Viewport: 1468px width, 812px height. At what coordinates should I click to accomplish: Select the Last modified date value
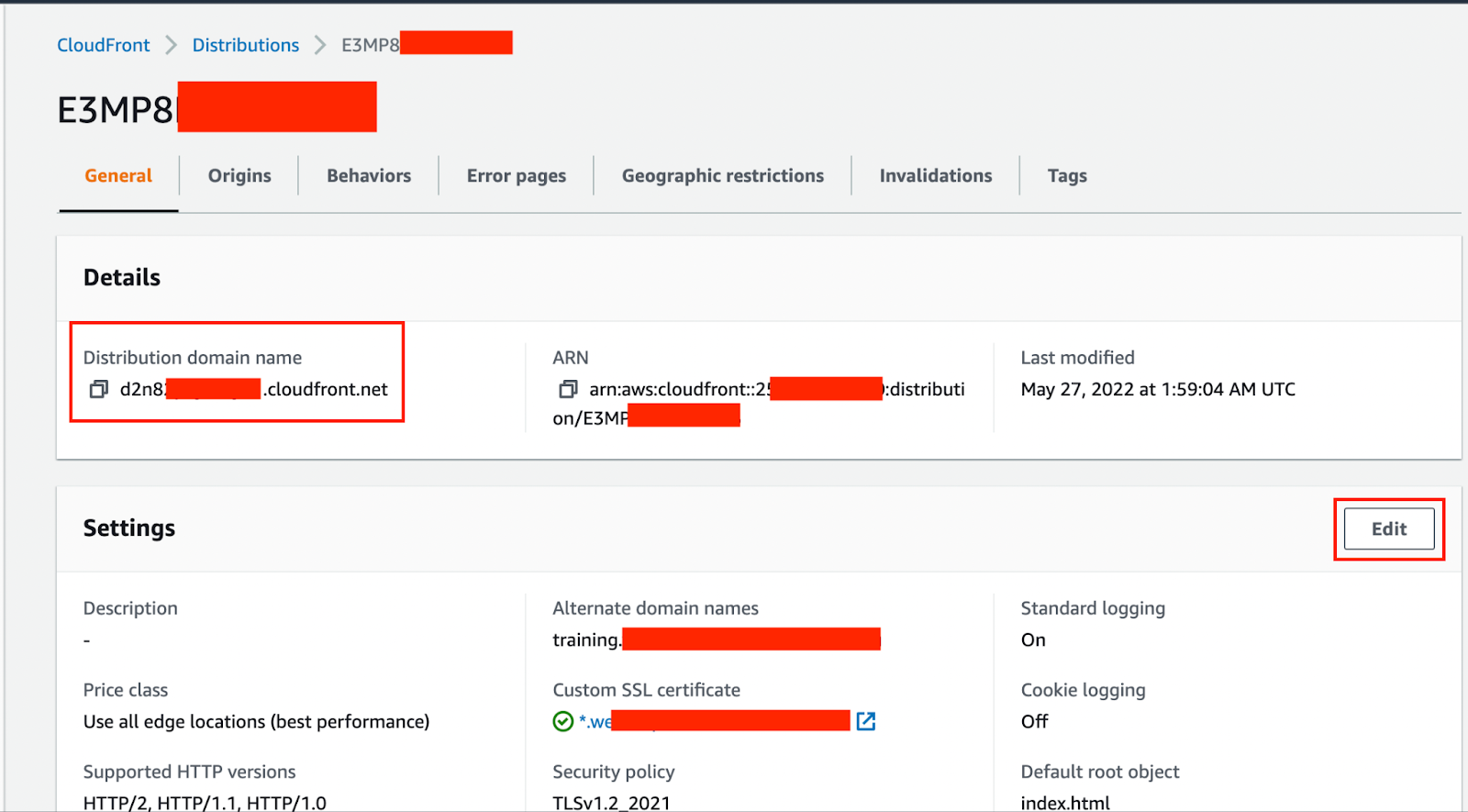[1158, 389]
